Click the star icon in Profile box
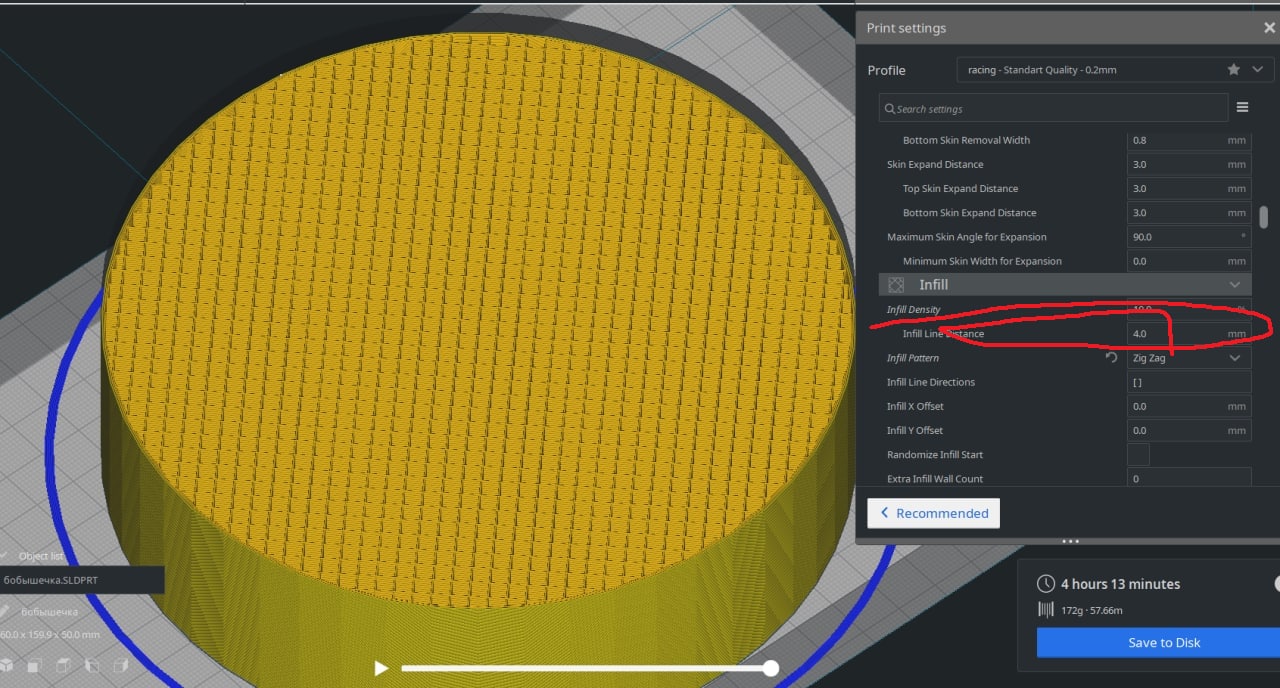This screenshot has height=688, width=1280. point(1233,70)
